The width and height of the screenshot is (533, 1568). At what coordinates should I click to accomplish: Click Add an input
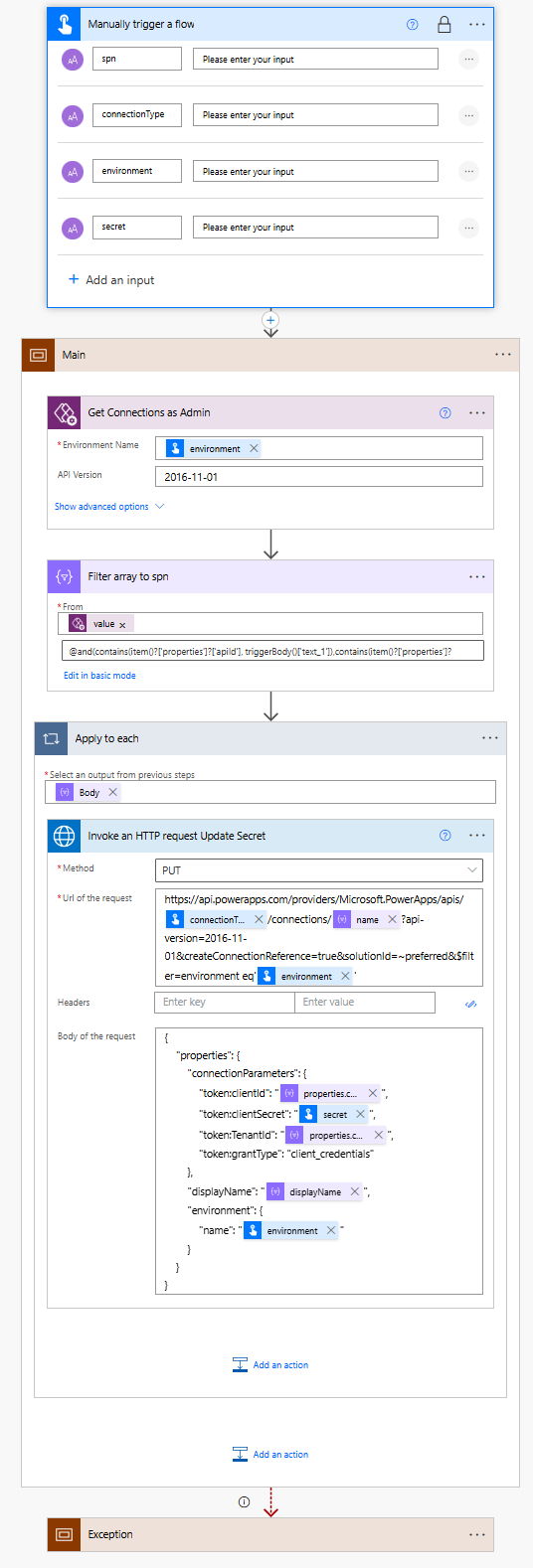[111, 280]
